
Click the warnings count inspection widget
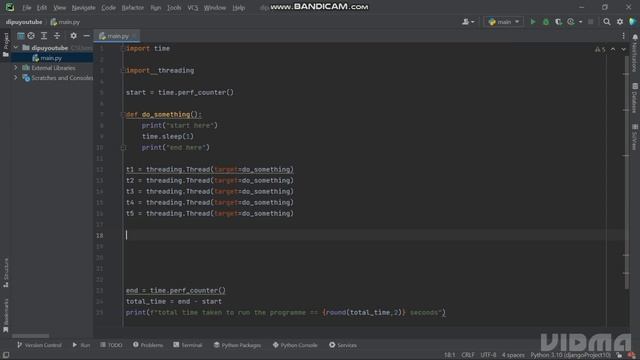[600, 49]
